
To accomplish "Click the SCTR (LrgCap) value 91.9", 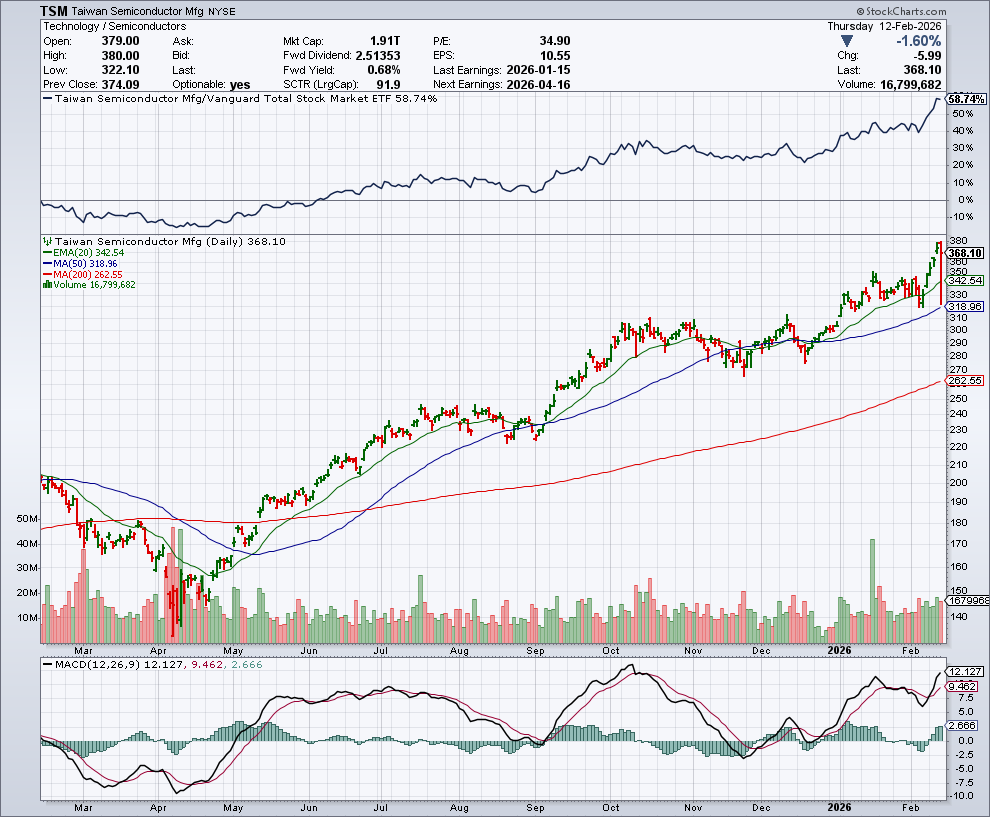I will click(388, 85).
